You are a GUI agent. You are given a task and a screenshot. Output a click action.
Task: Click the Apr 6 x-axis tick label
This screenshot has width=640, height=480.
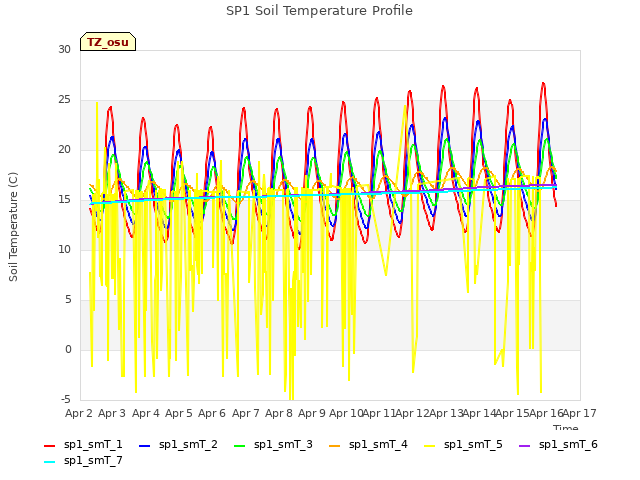coord(212,413)
